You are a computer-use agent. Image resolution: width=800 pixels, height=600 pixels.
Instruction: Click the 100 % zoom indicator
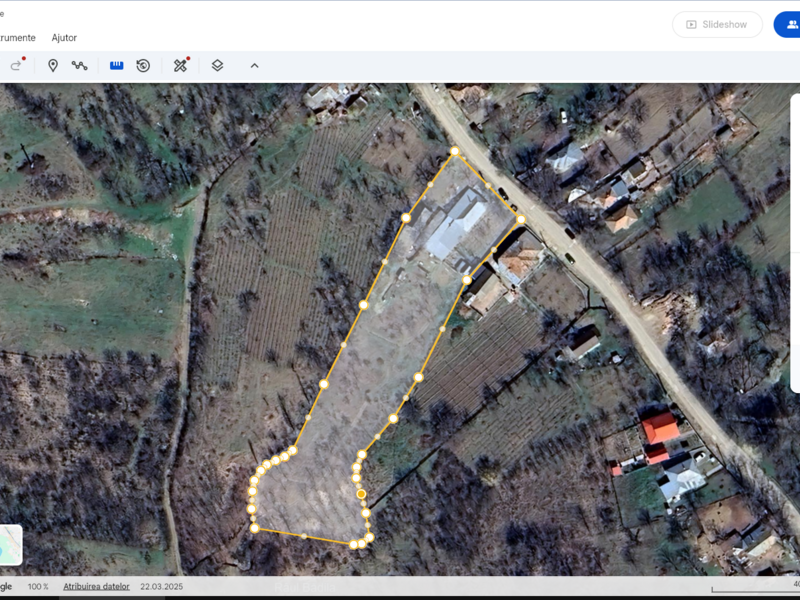38,587
